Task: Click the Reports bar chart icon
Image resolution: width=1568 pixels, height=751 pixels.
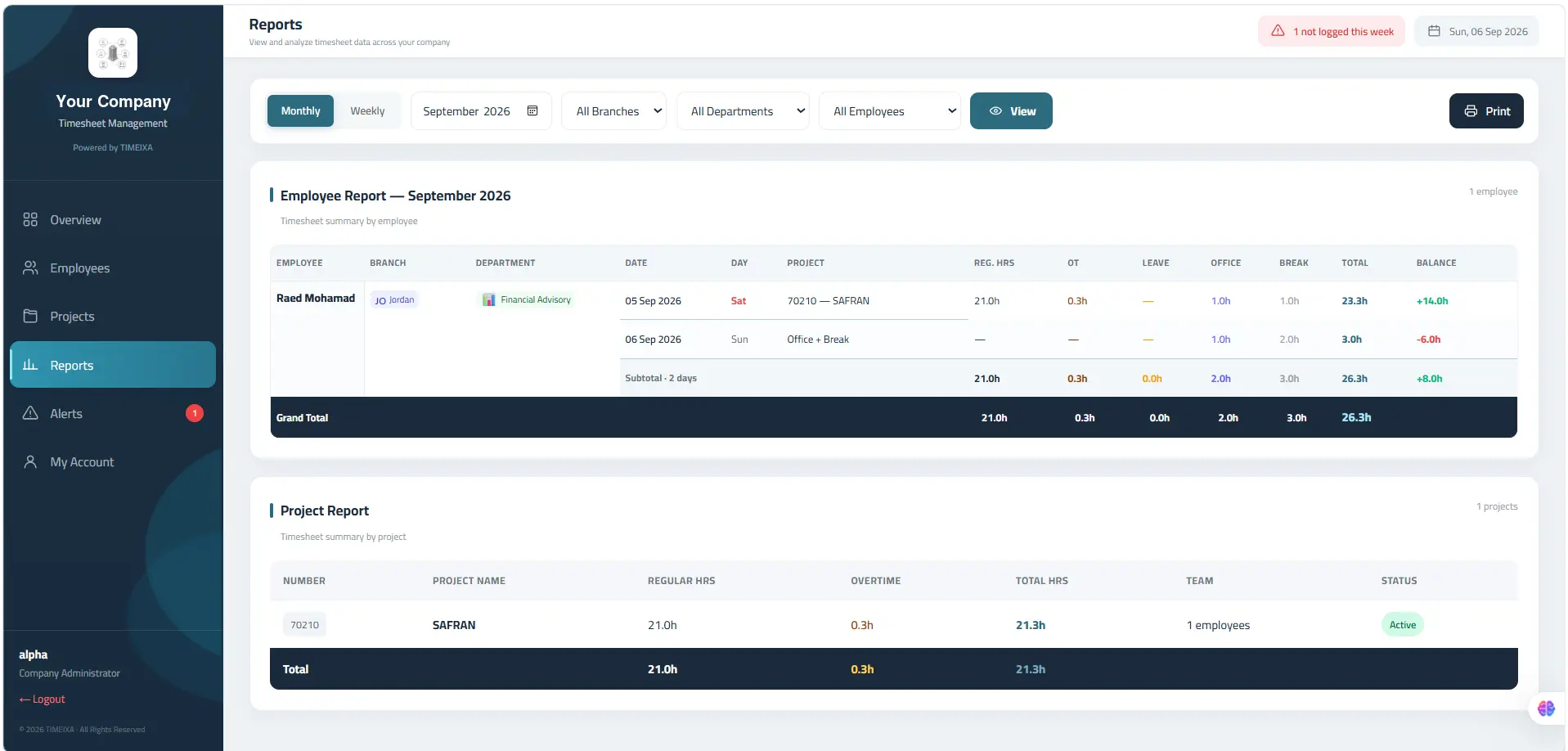Action: click(x=30, y=365)
